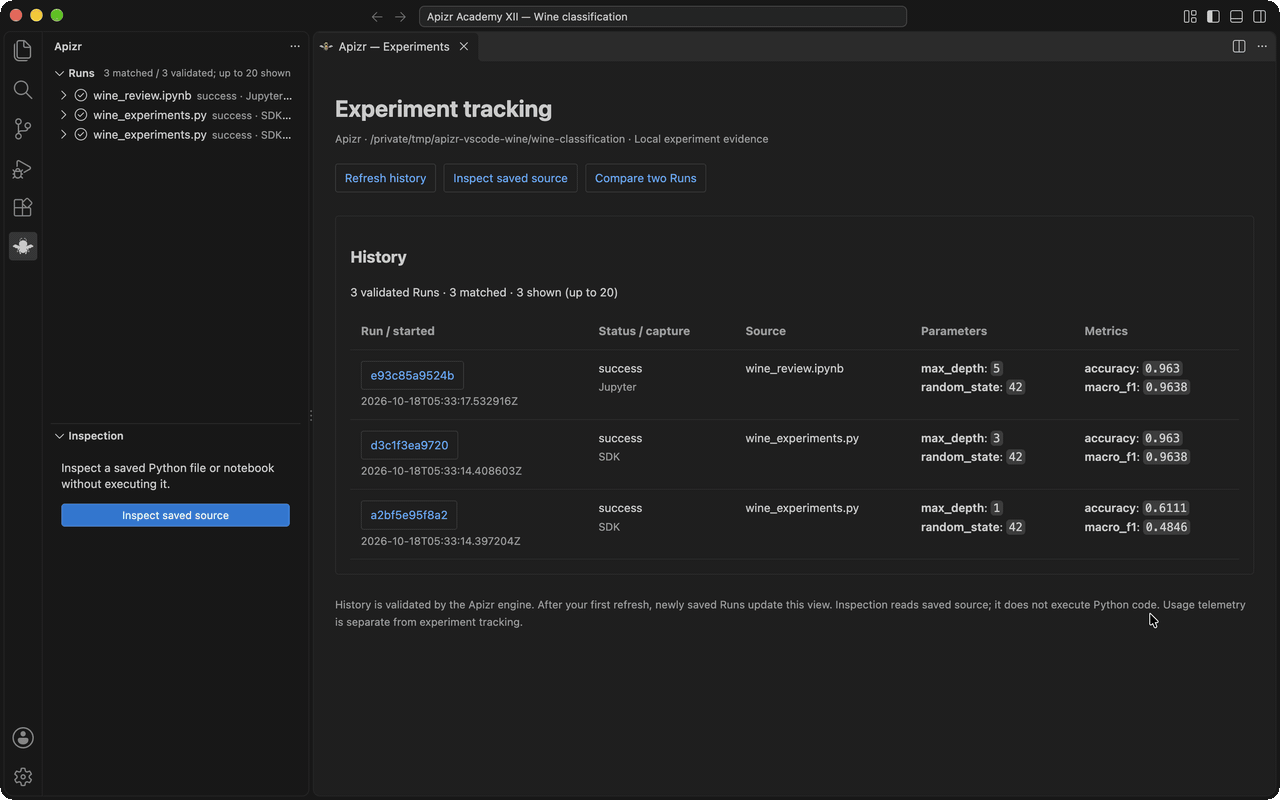Open the Run and Debug view icon
1280x800 pixels.
23,169
